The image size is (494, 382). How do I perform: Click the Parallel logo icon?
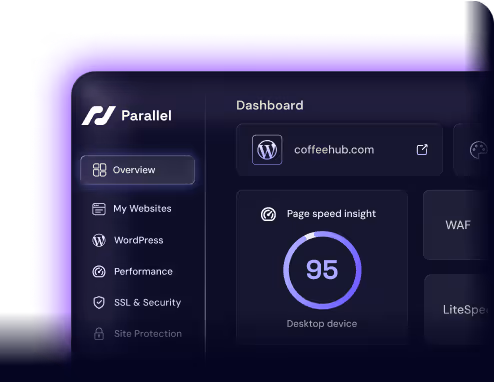tap(99, 116)
